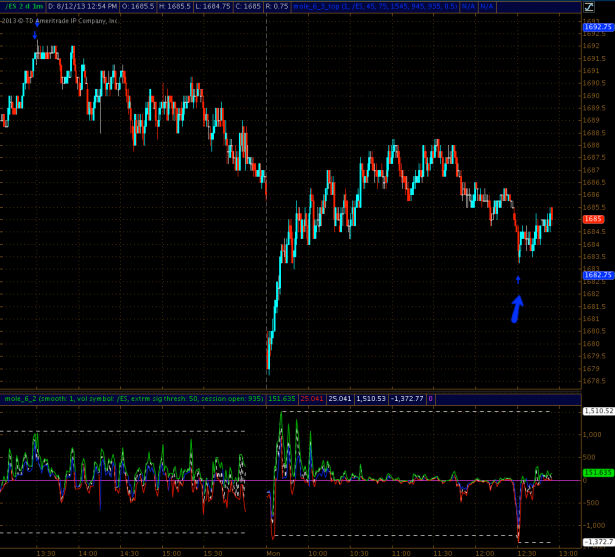
Task: Click the blue 1682.75 price bubble
Action: [x=598, y=274]
